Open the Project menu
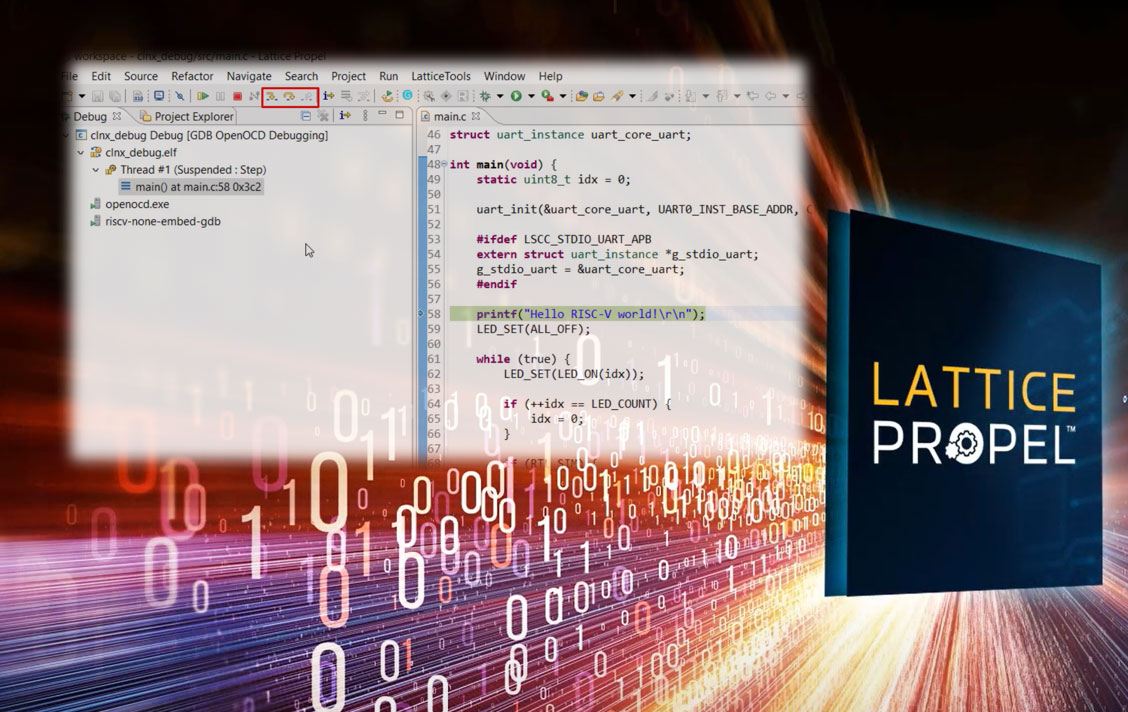1128x712 pixels. [348, 76]
